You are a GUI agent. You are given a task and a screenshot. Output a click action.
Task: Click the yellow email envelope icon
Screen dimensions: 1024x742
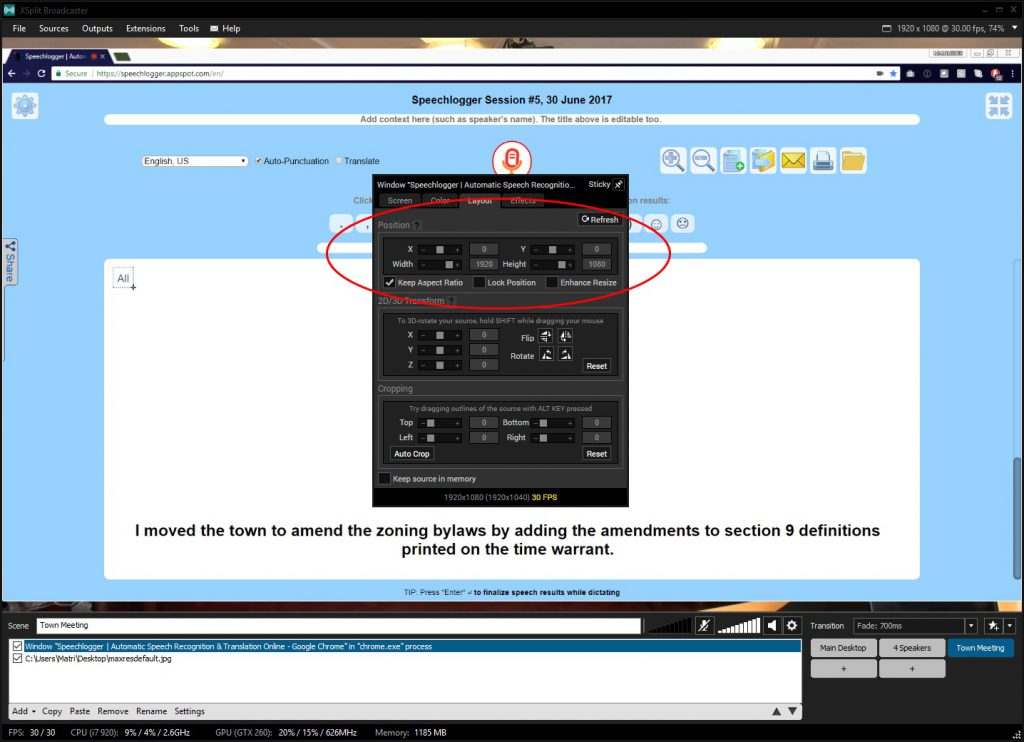pos(793,160)
